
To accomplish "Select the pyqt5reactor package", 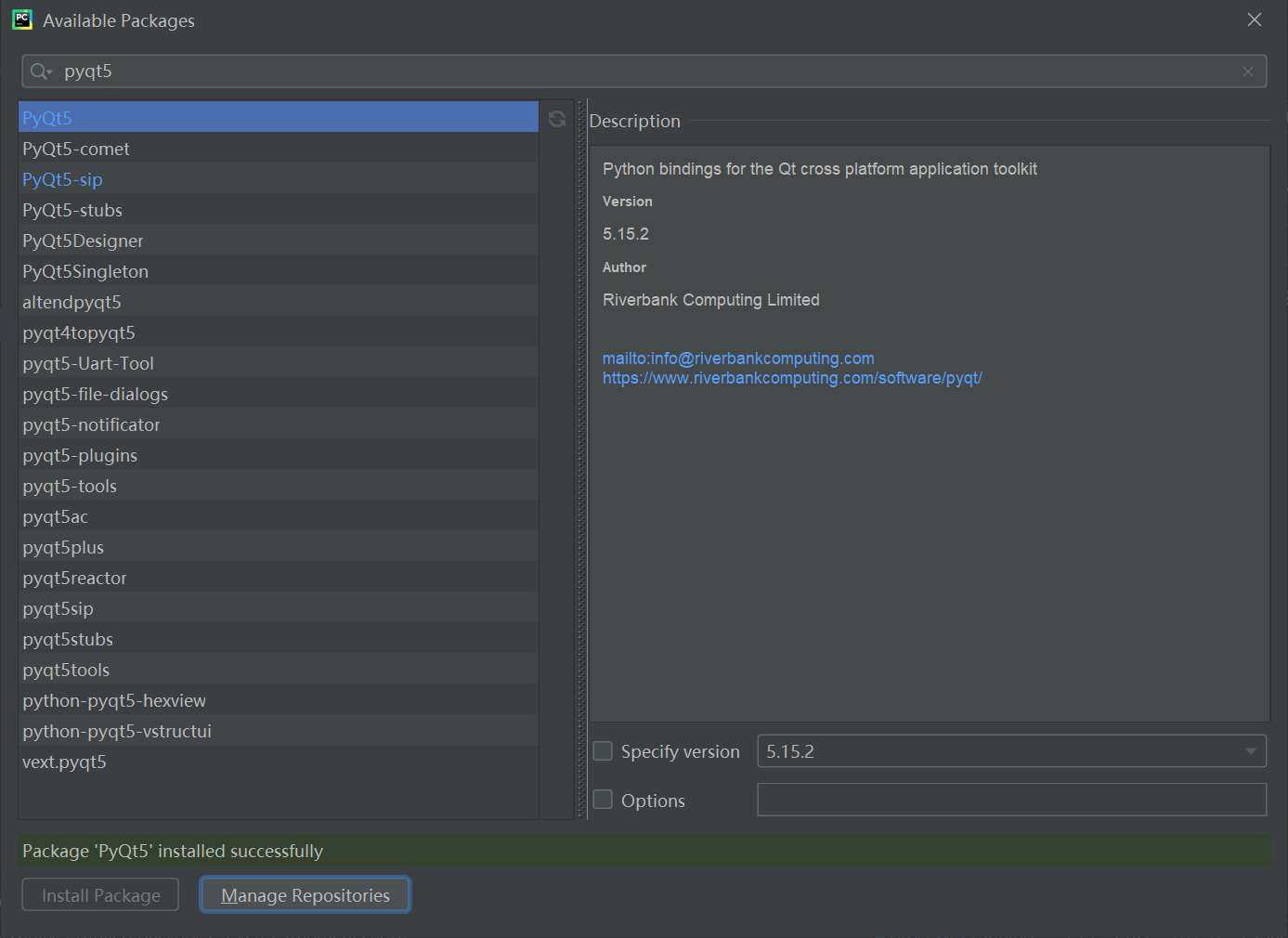I will click(x=279, y=577).
